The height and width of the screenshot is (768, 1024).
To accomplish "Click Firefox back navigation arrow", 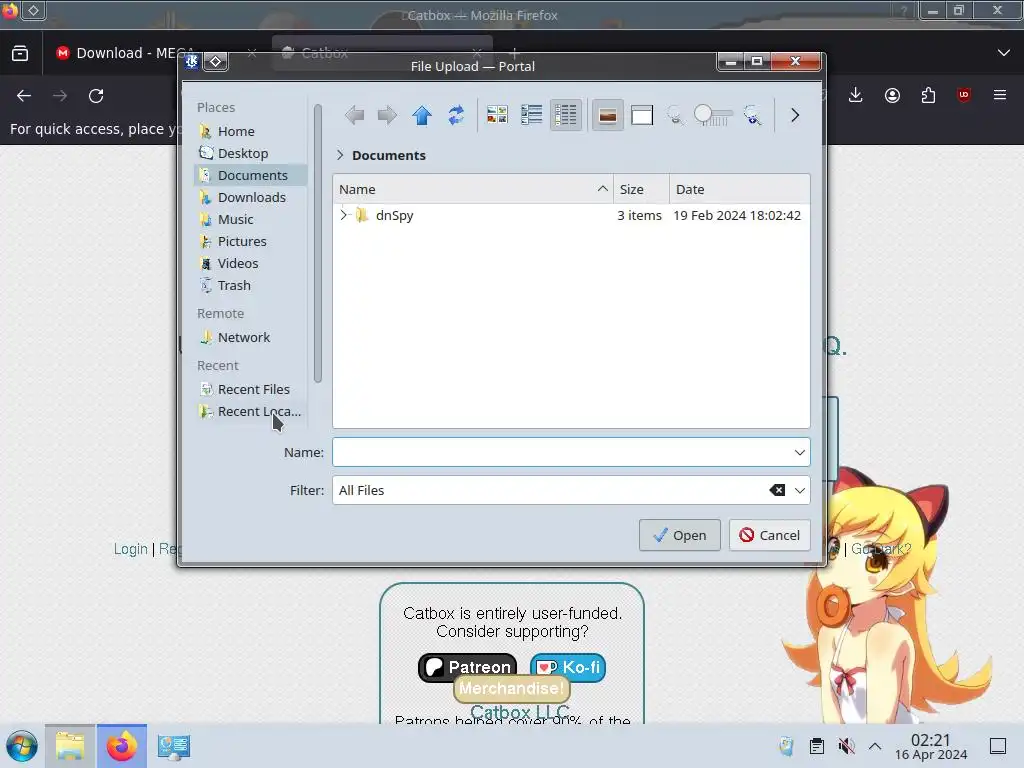I will point(24,96).
